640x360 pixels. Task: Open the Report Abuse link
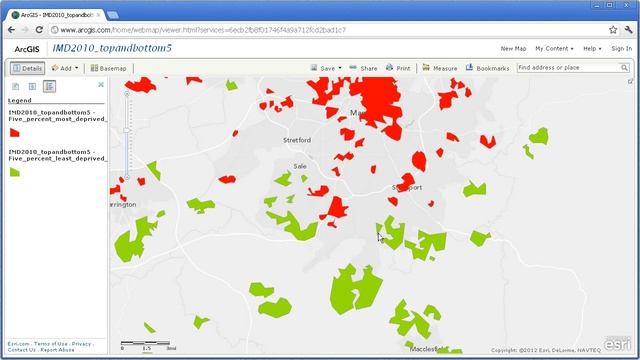tap(58, 350)
